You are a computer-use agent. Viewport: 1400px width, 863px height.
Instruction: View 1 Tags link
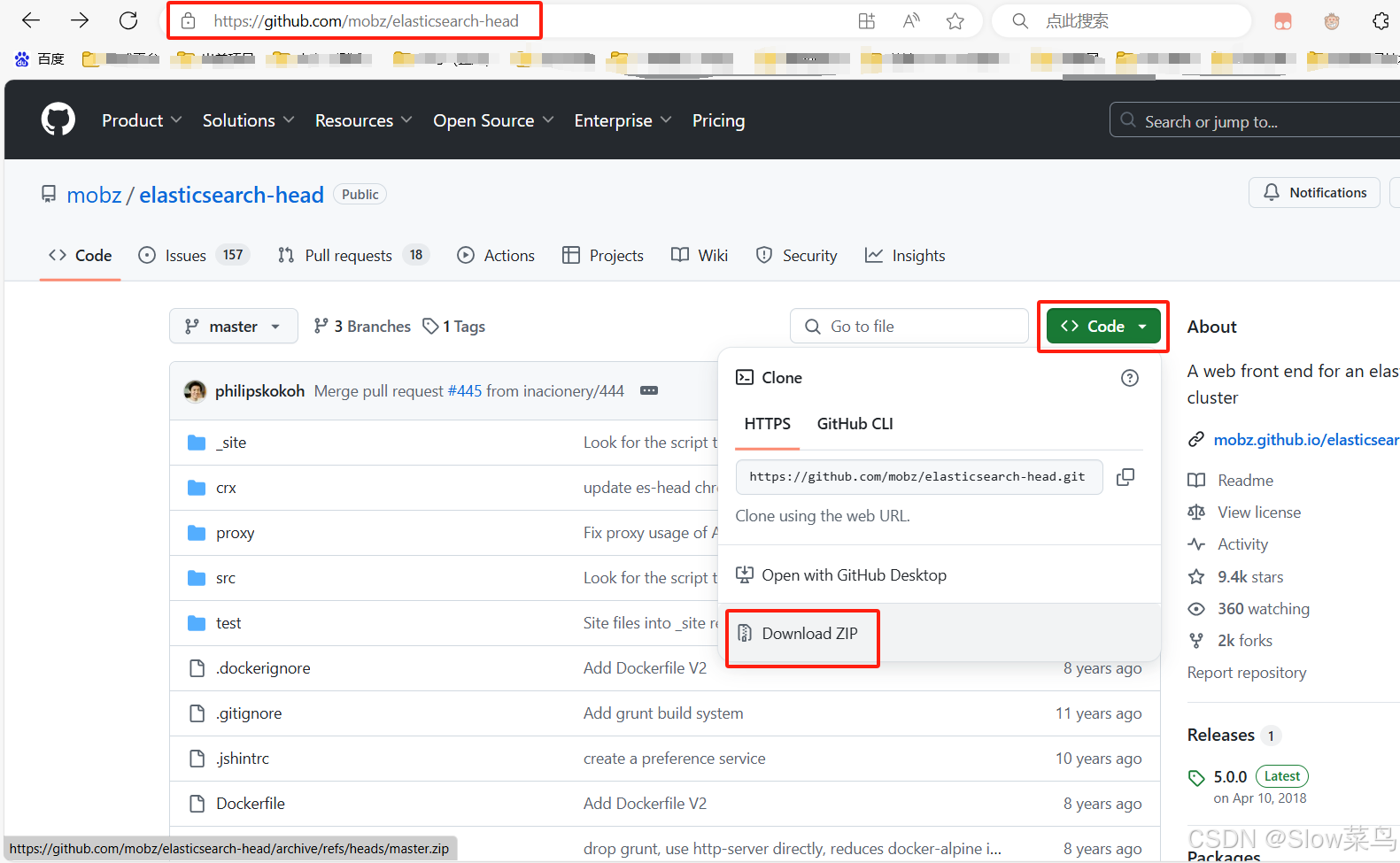click(x=453, y=327)
